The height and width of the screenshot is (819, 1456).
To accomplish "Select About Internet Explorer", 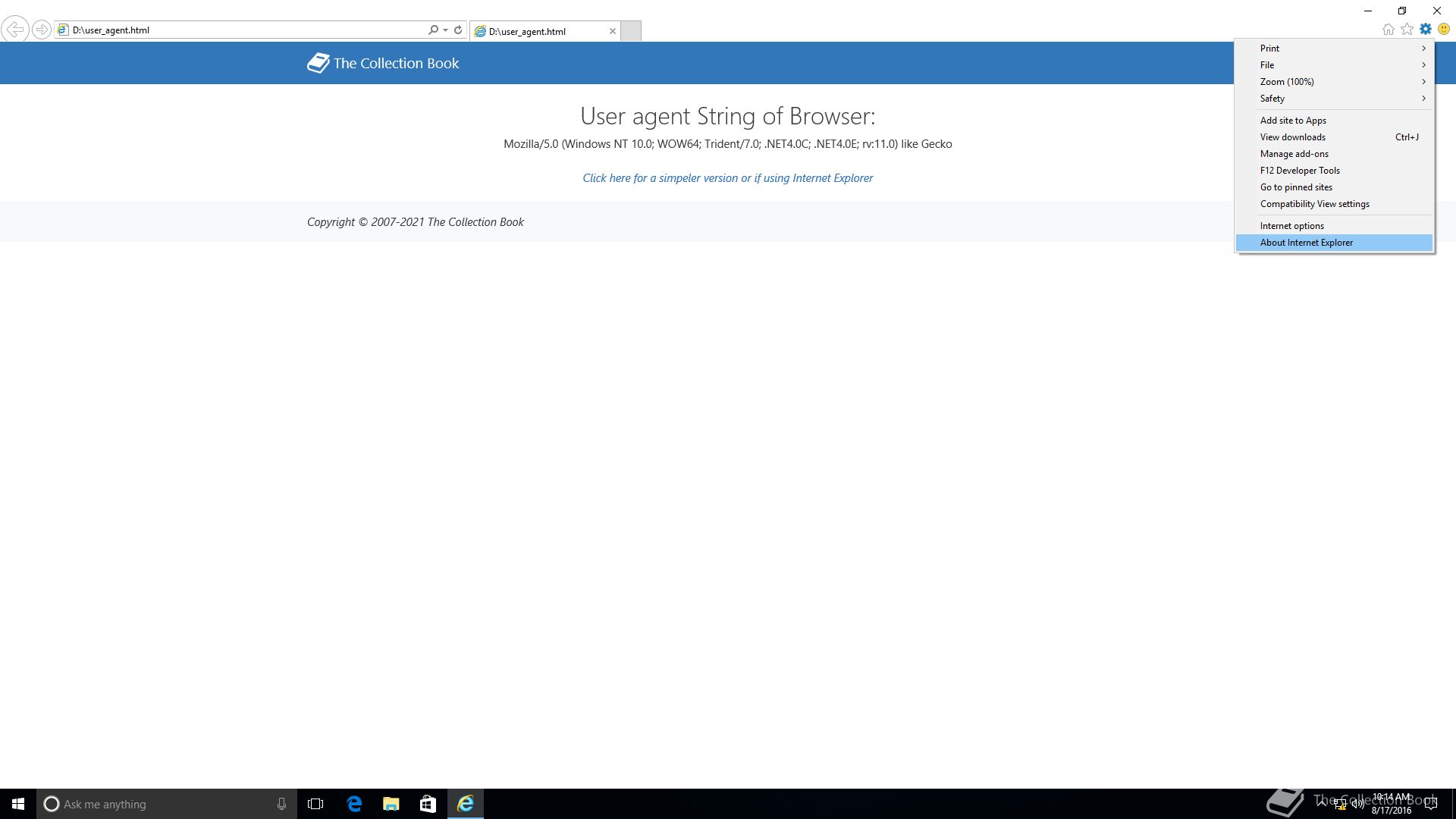I will (x=1335, y=243).
